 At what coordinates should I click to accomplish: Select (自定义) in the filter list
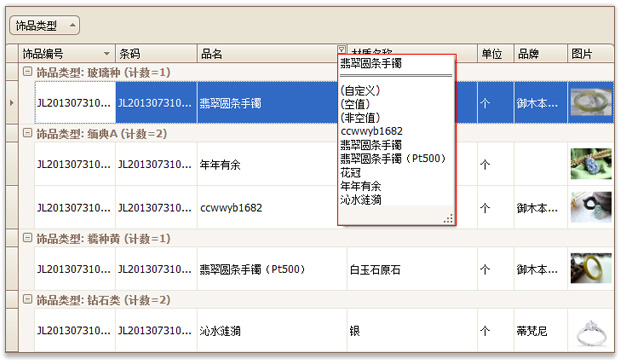(x=360, y=91)
